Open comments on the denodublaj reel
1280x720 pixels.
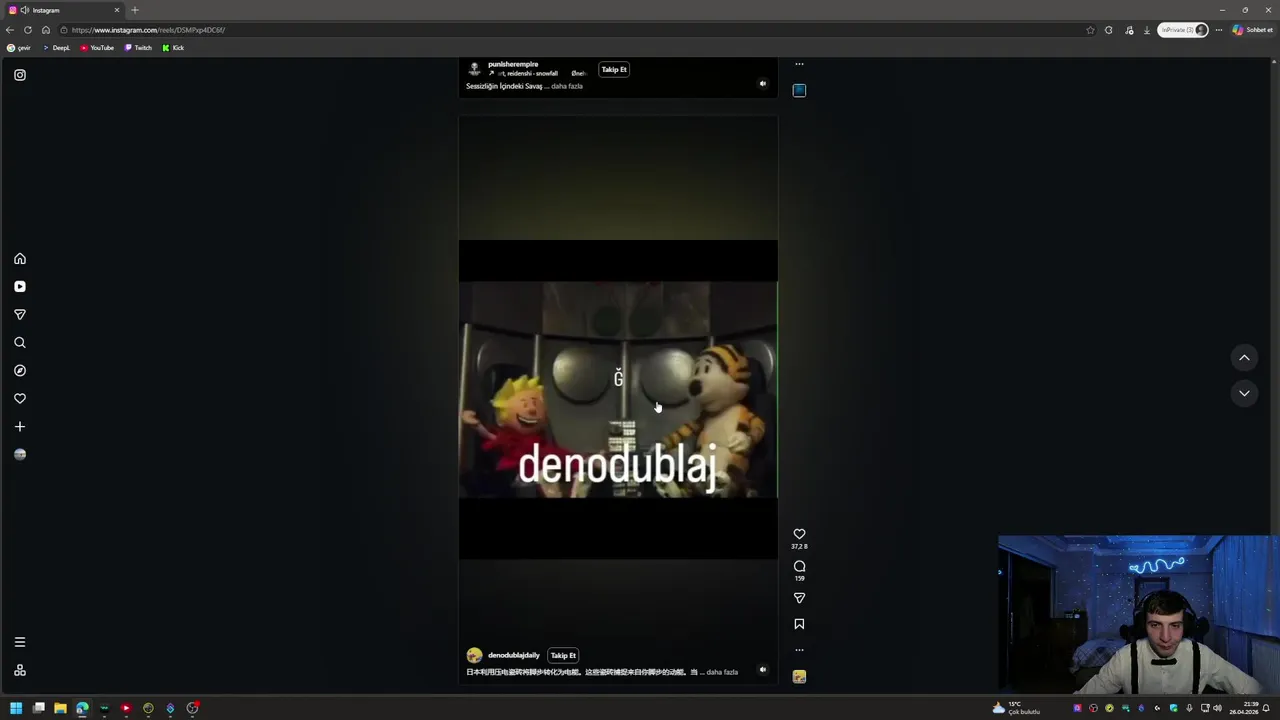pos(799,566)
